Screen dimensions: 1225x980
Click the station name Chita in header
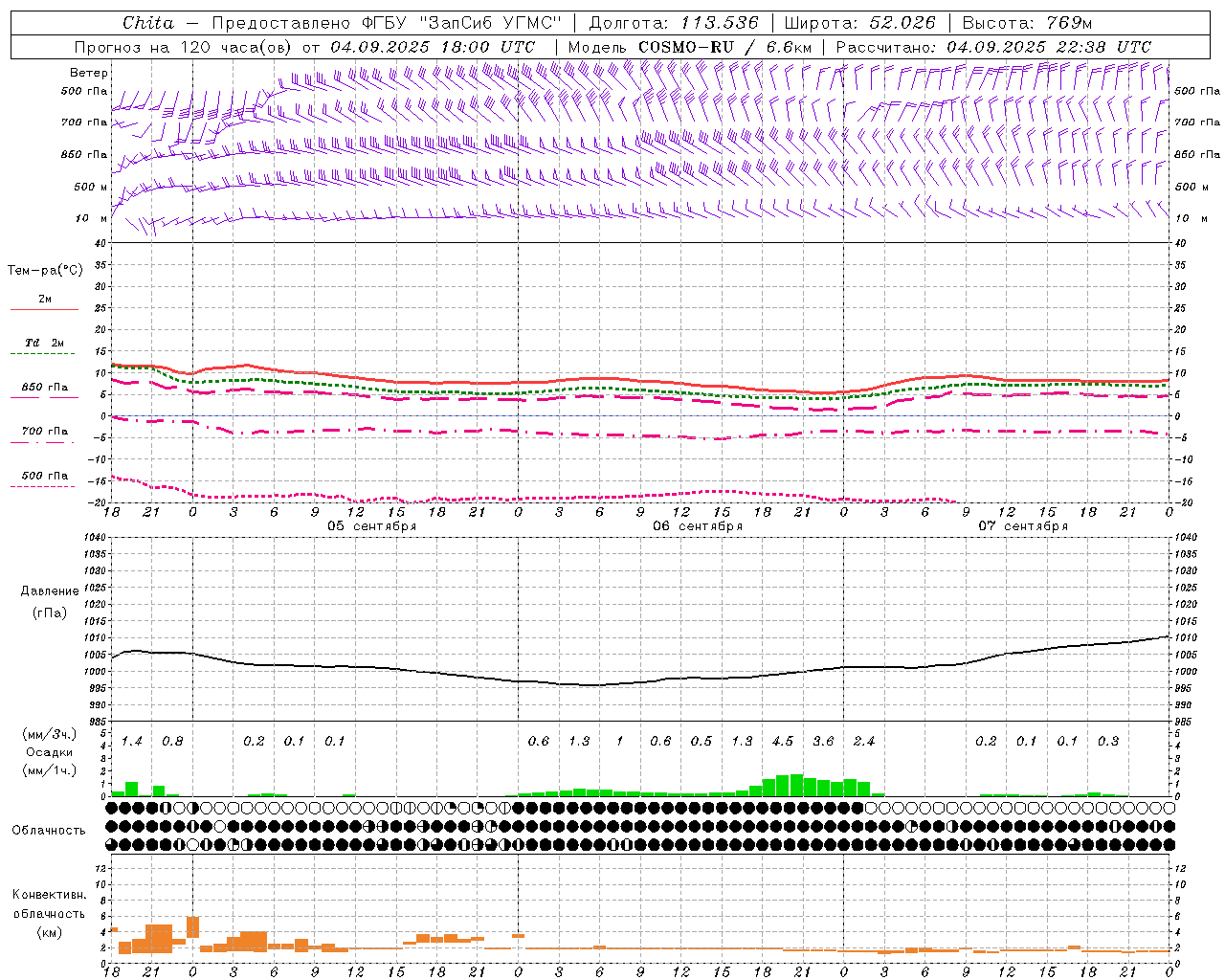[x=148, y=23]
